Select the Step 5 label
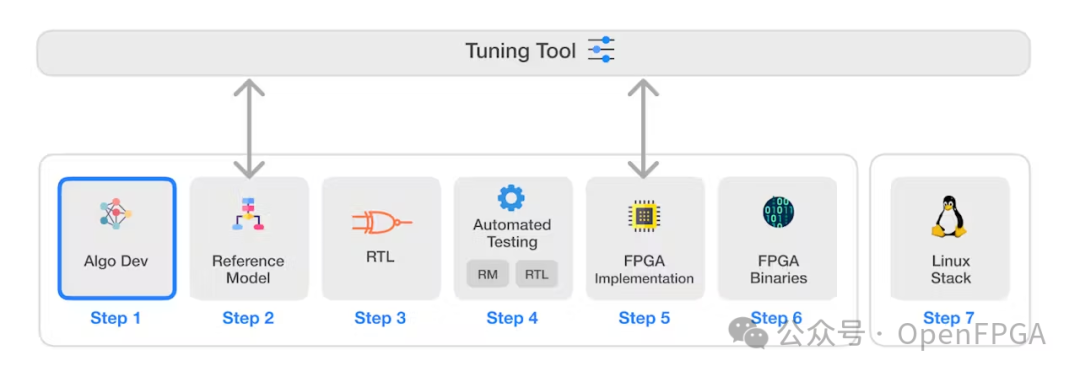Image resolution: width=1080 pixels, height=377 pixels. [644, 318]
